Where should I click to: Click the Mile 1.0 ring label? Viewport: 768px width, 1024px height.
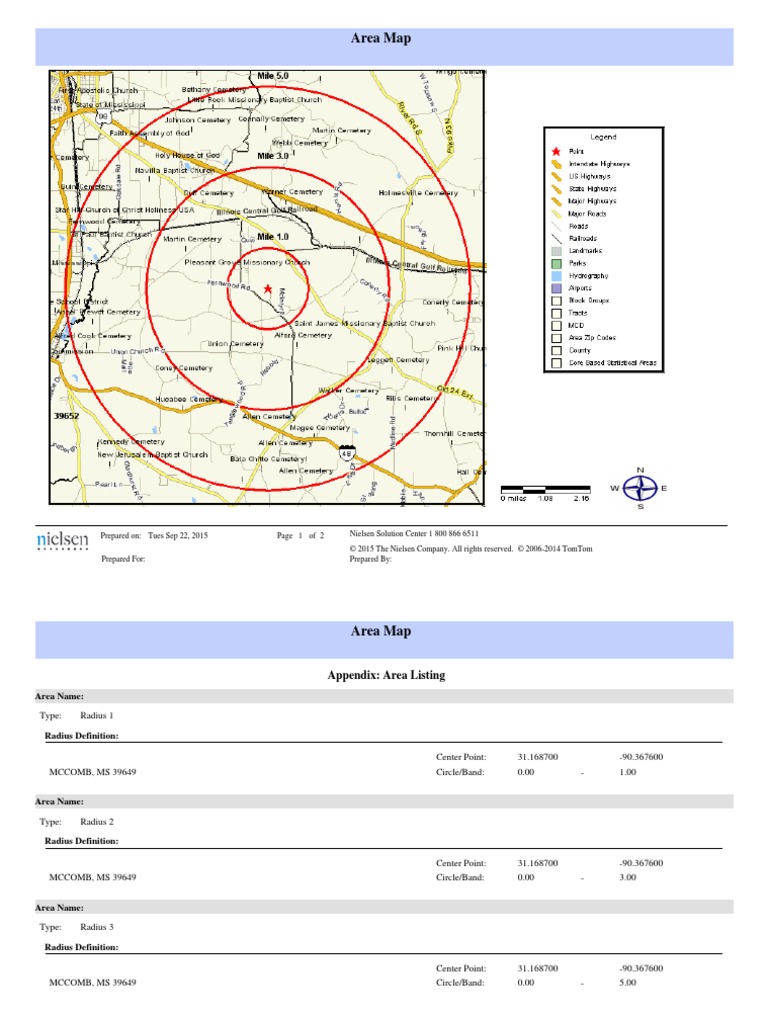pyautogui.click(x=272, y=237)
